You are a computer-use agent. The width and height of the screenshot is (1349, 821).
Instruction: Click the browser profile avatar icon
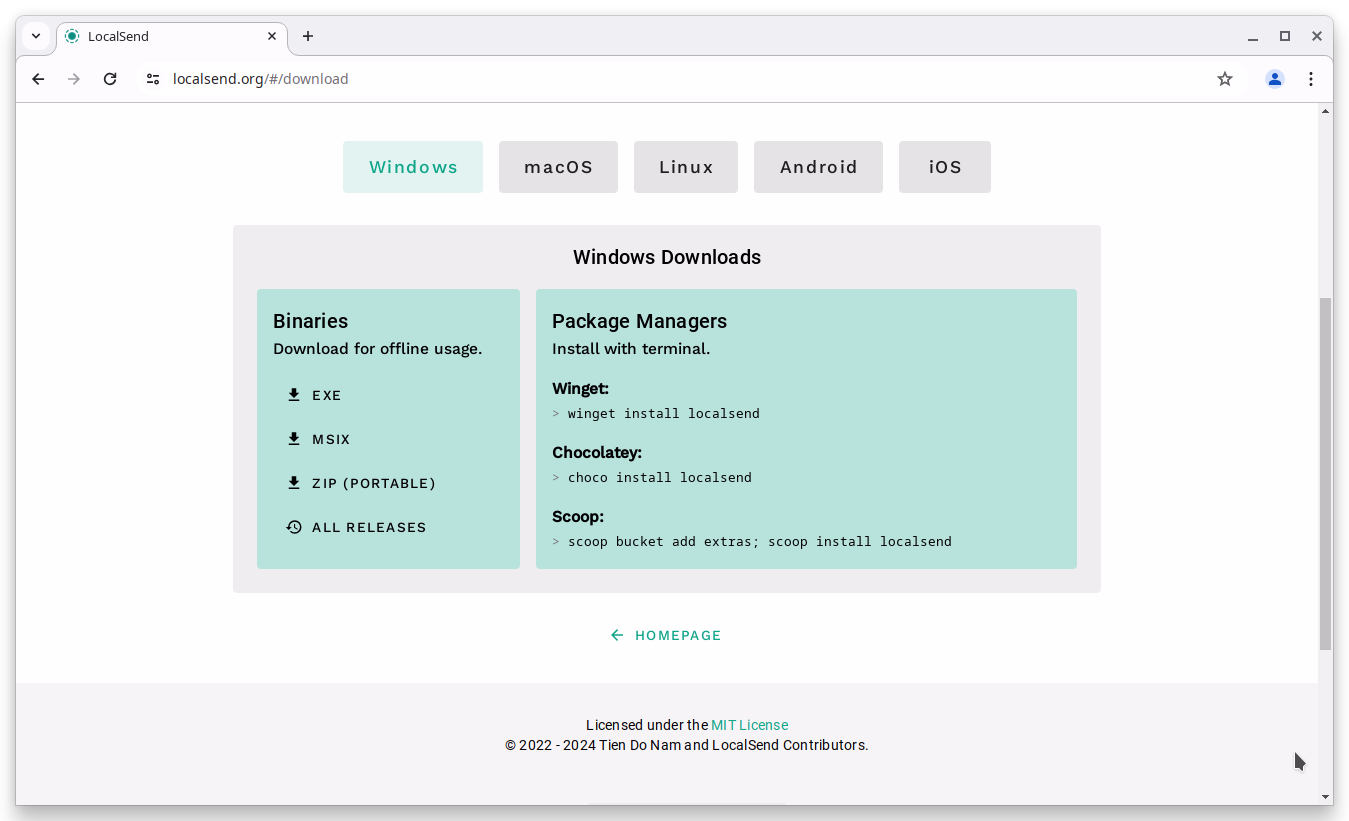pos(1274,78)
